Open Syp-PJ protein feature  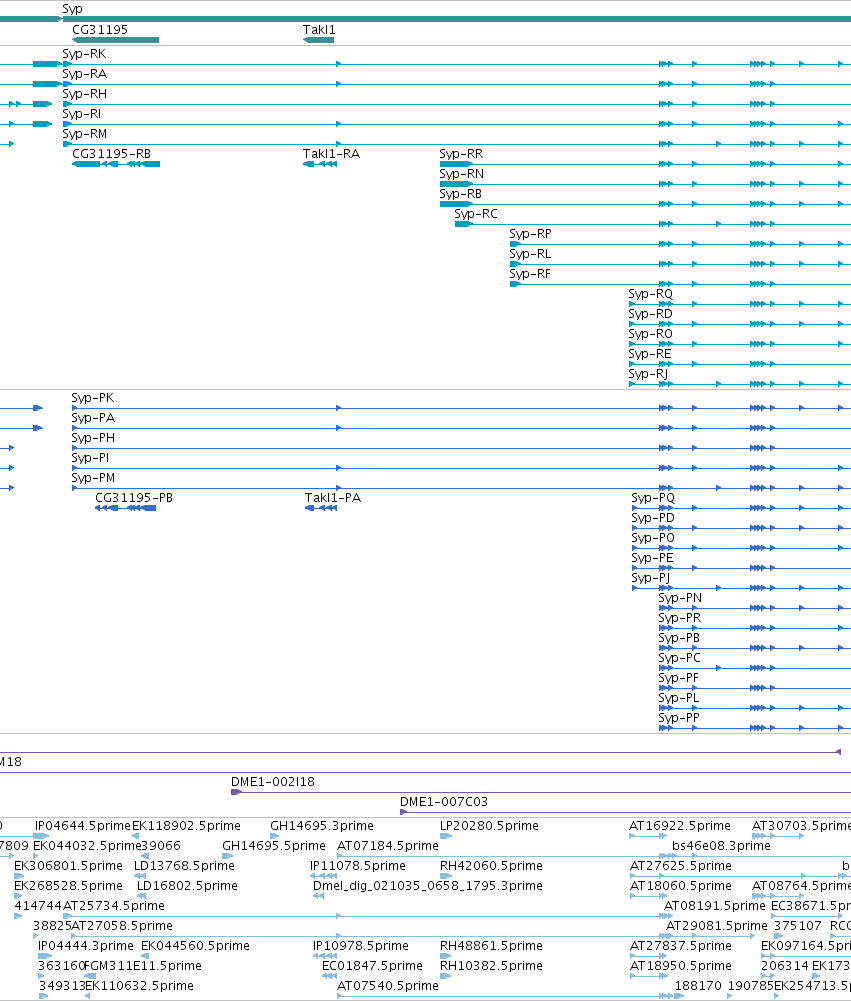(x=651, y=578)
